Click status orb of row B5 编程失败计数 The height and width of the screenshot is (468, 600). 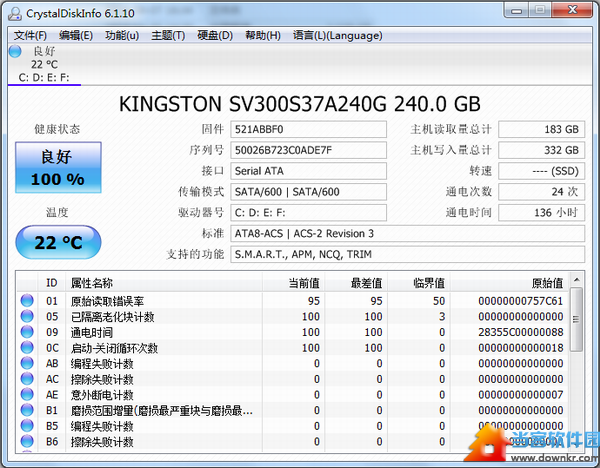tap(27, 426)
